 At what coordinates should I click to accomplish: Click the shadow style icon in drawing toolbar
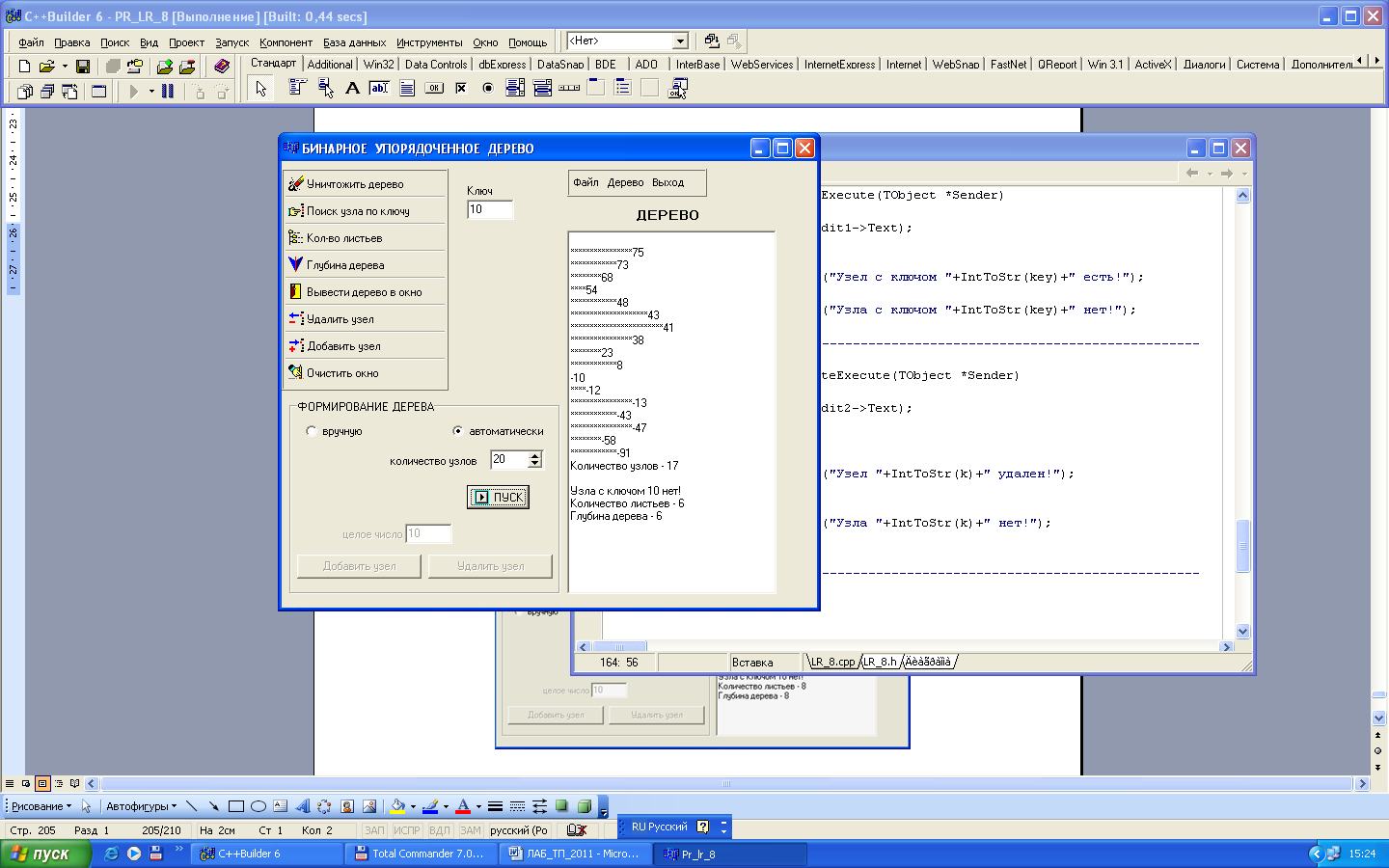(x=561, y=806)
